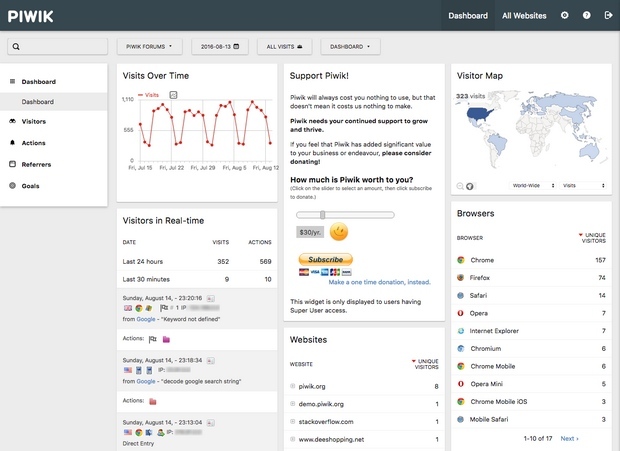
Task: Click the PIWIK logo
Action: coord(30,16)
